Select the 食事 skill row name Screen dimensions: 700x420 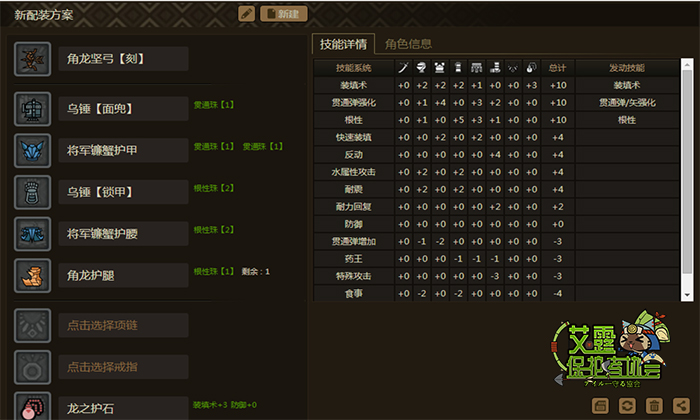point(354,293)
